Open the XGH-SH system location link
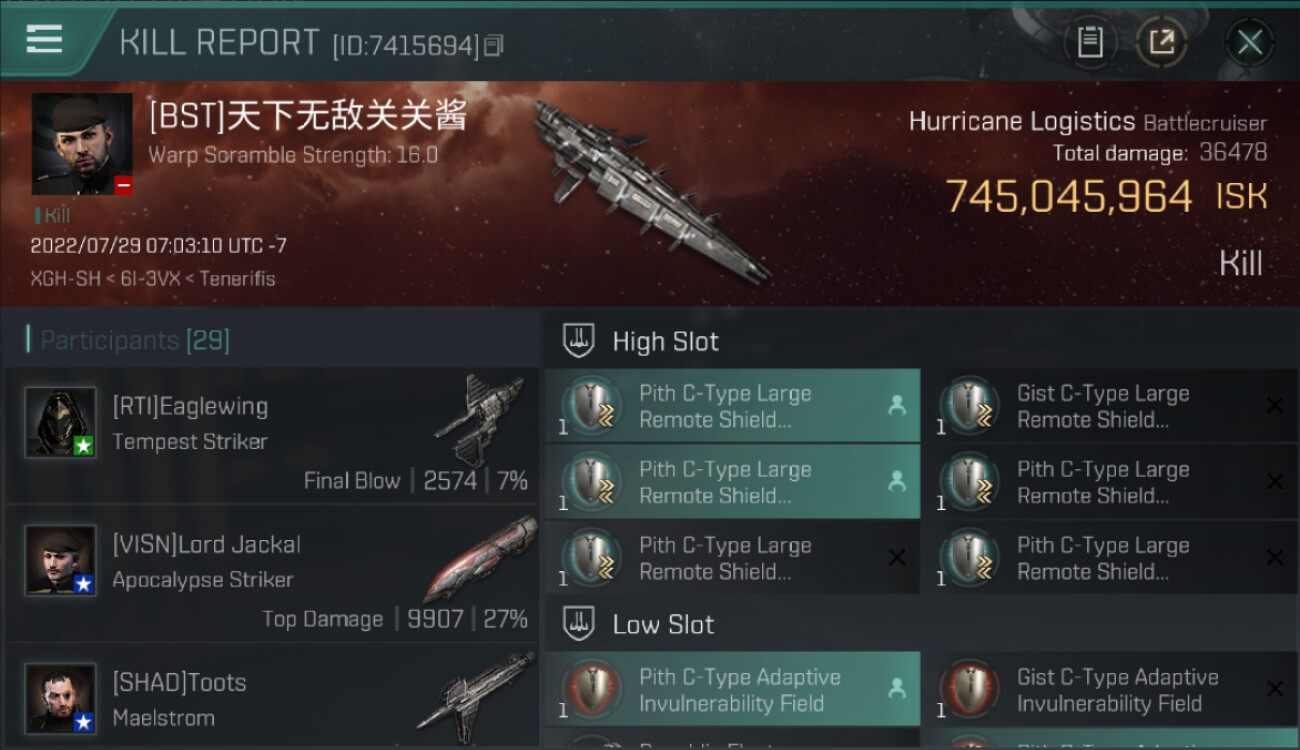 65,278
